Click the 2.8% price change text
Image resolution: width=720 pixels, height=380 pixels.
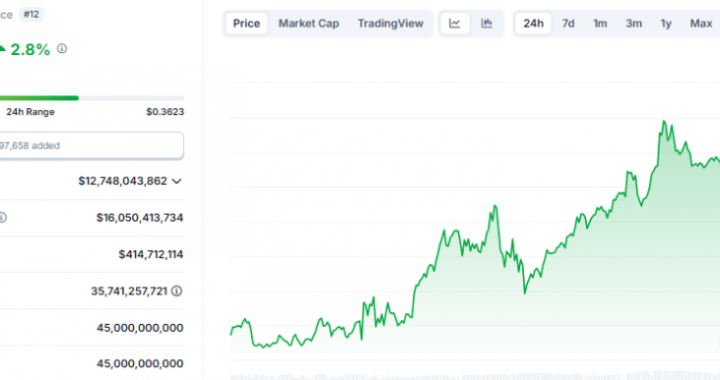click(30, 49)
